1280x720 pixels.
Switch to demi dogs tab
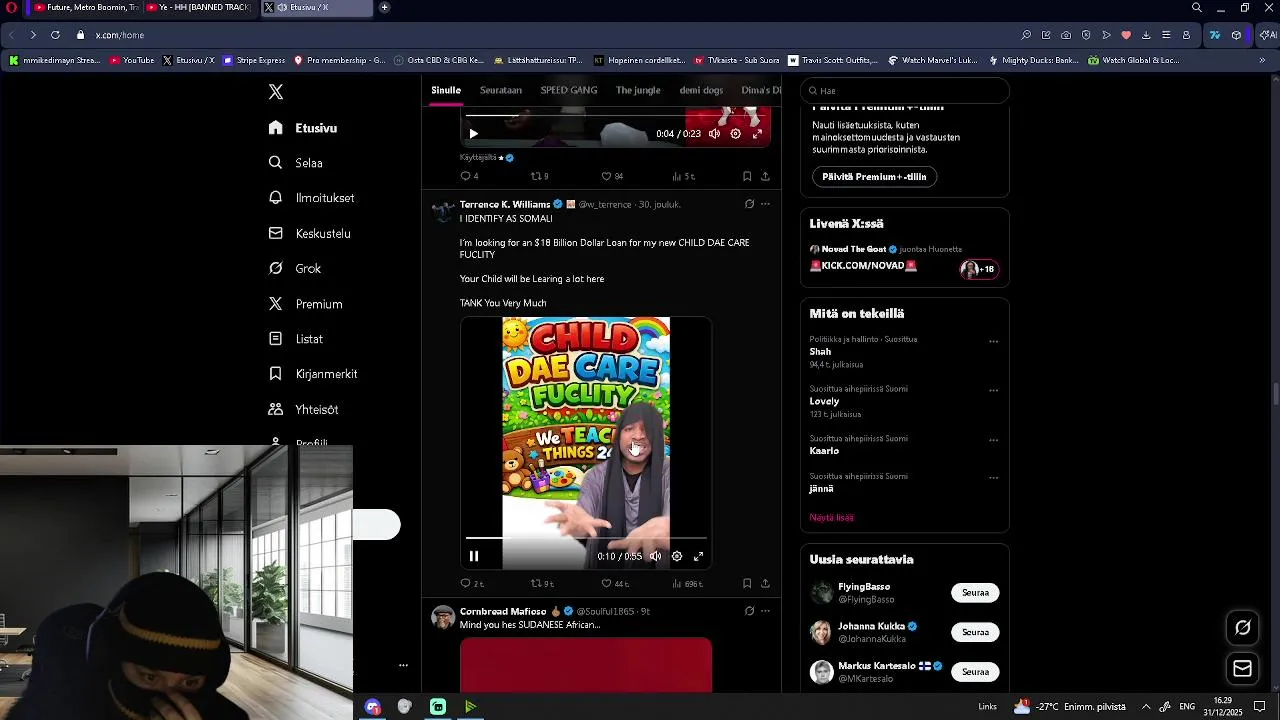pyautogui.click(x=701, y=90)
